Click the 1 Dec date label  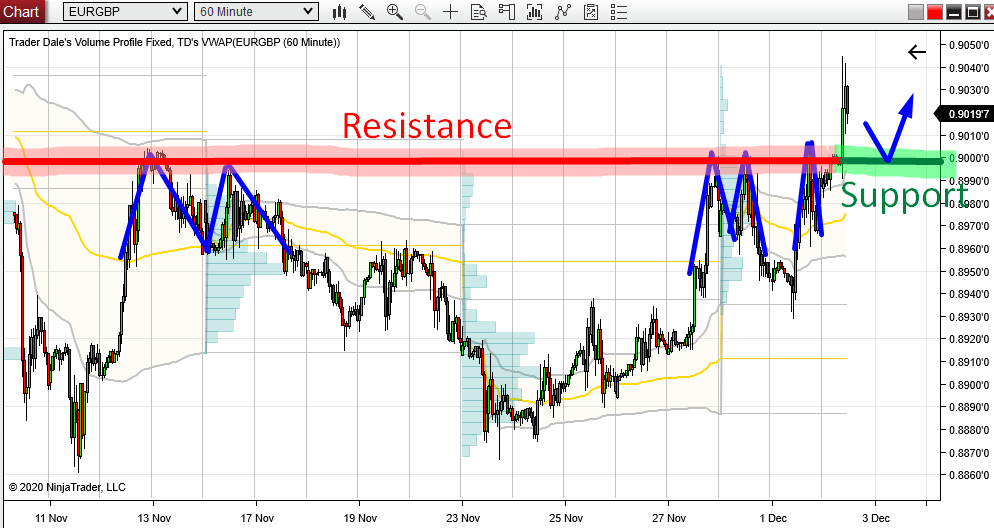click(x=773, y=518)
